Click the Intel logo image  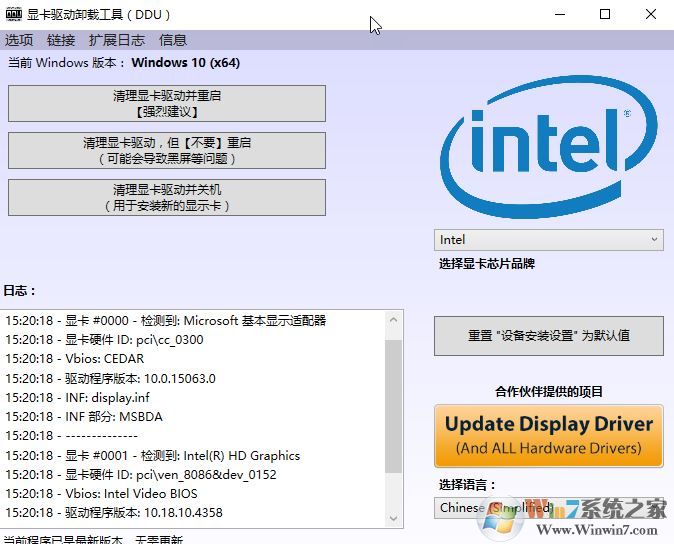(x=548, y=147)
